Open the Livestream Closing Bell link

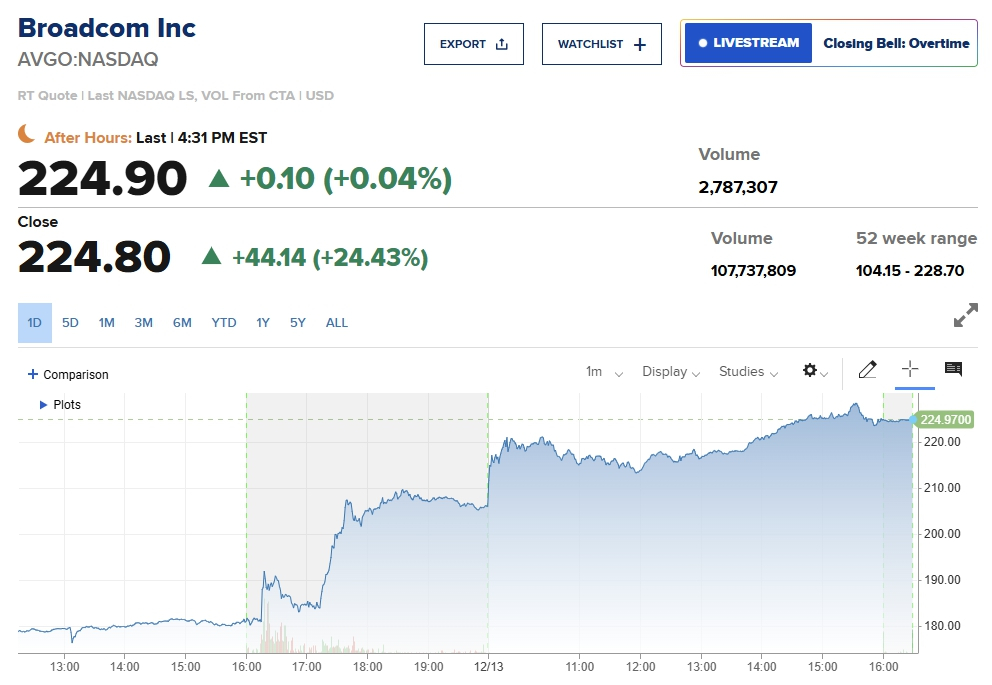coord(828,44)
